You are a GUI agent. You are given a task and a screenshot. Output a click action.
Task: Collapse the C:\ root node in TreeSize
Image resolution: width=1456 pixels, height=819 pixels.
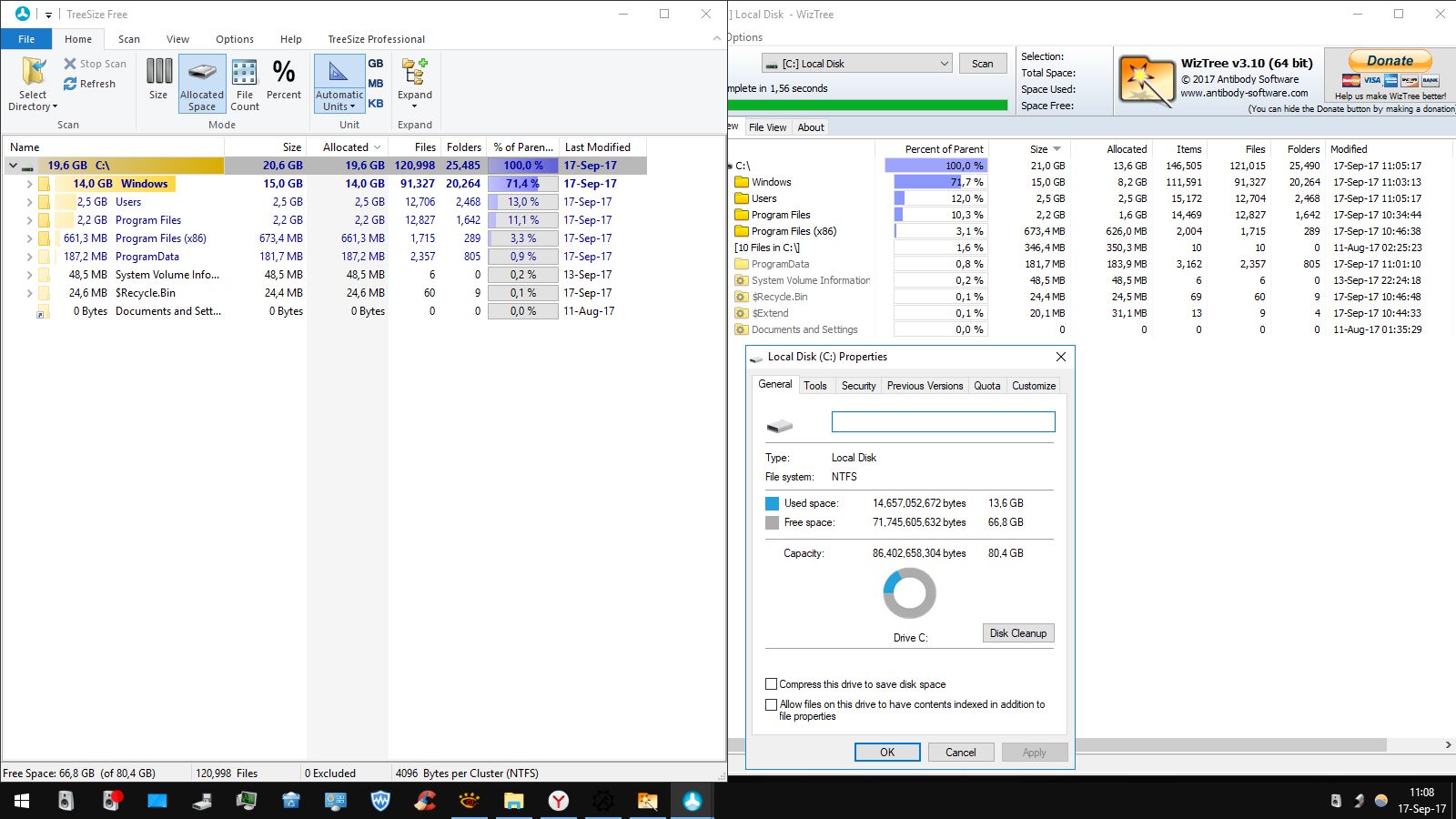(13, 166)
